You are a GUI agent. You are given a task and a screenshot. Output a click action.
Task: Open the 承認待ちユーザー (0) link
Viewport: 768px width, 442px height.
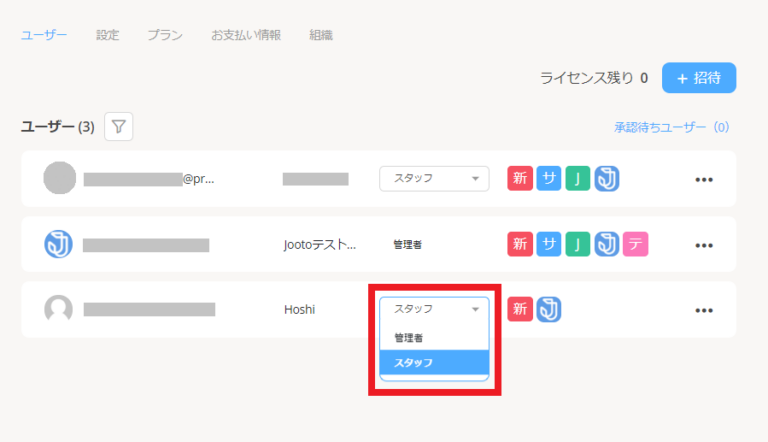tap(671, 127)
